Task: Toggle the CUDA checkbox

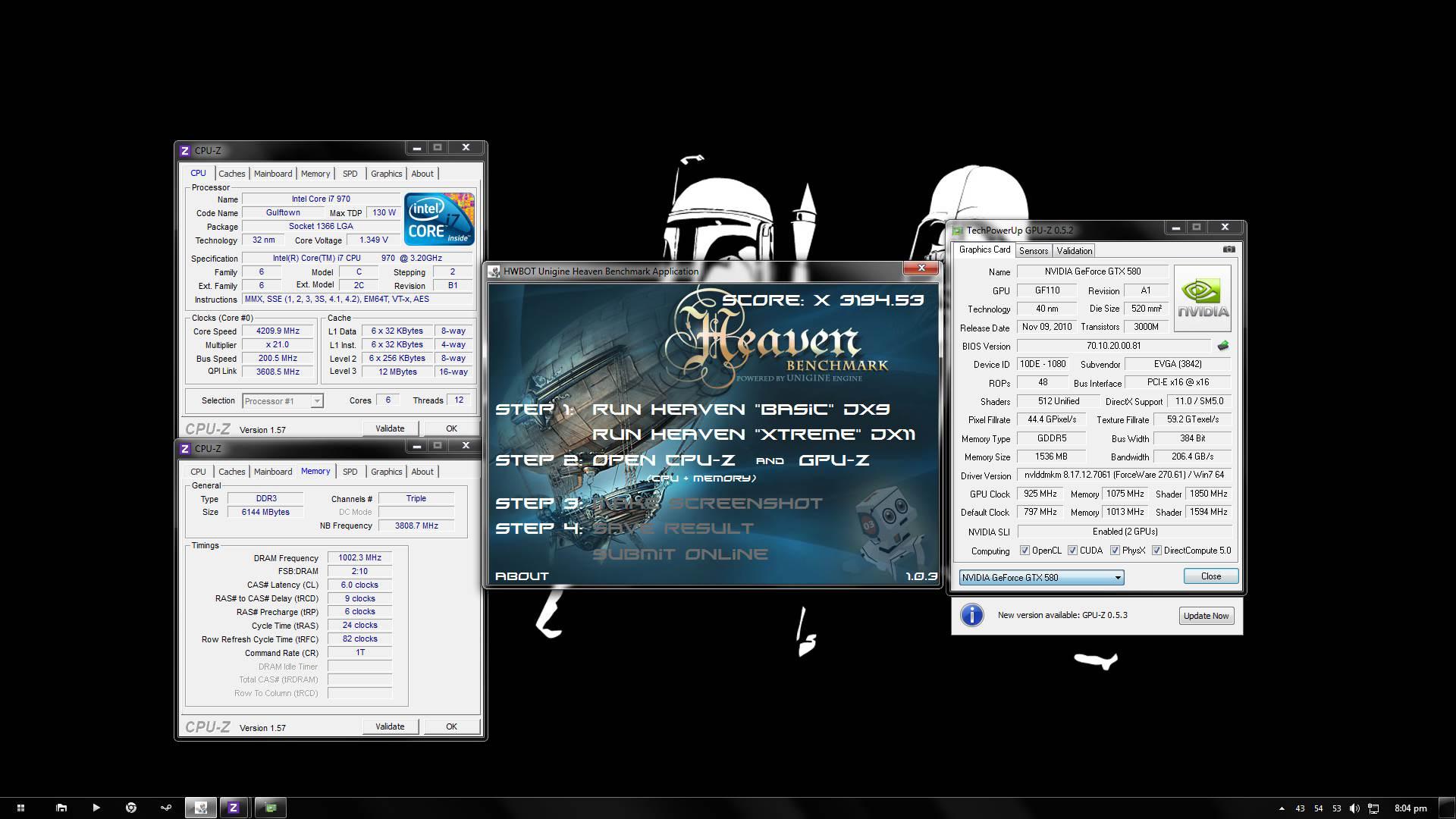Action: 1073,551
